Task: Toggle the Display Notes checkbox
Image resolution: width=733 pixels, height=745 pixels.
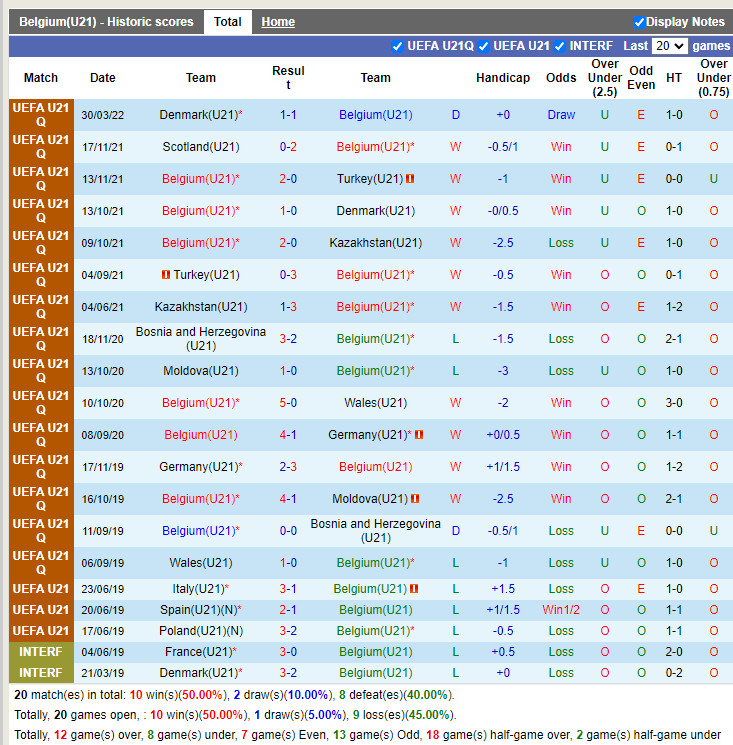Action: (639, 22)
